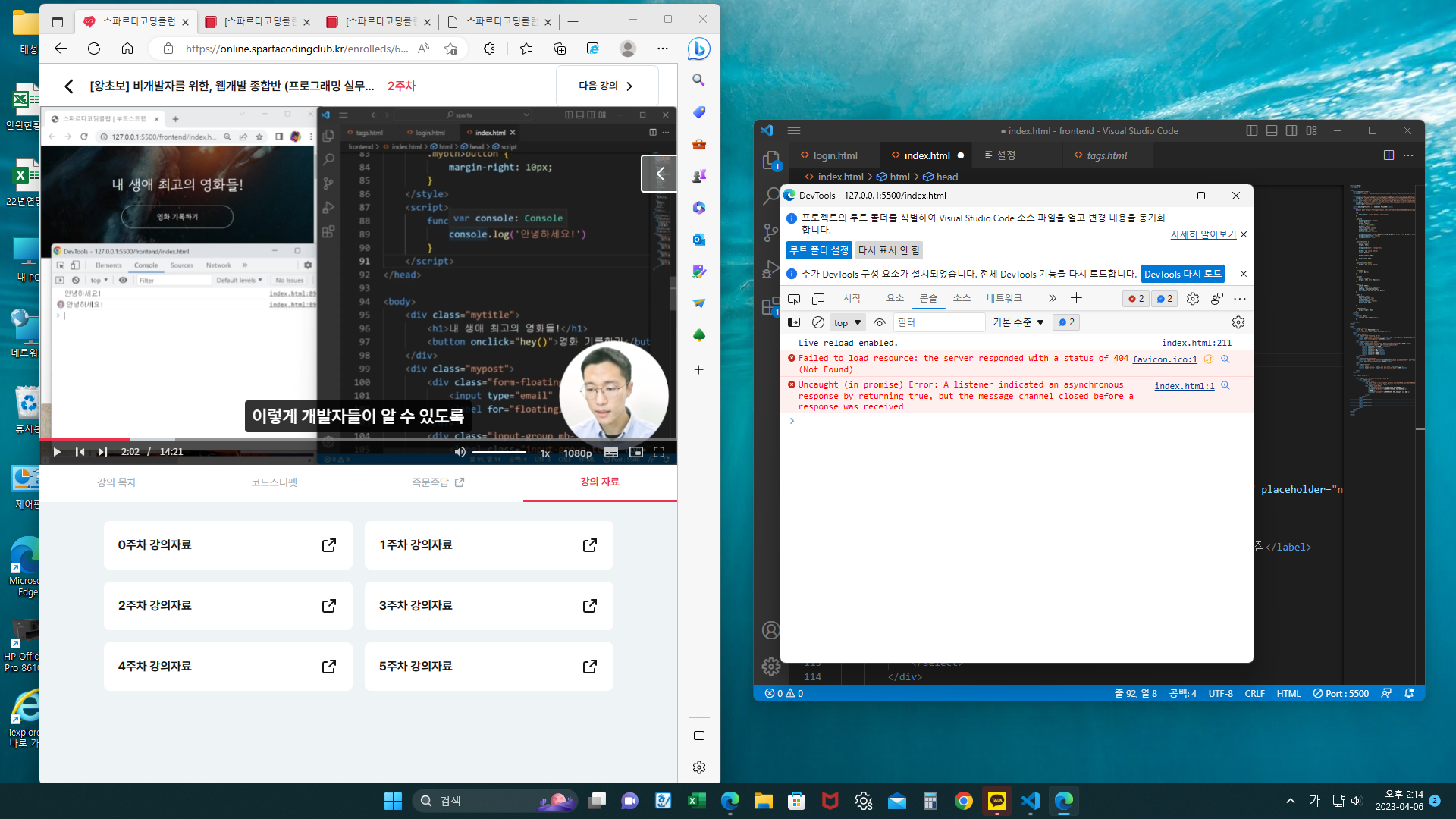The image size is (1456, 819).
Task: Change video quality 1080p
Action: [577, 453]
